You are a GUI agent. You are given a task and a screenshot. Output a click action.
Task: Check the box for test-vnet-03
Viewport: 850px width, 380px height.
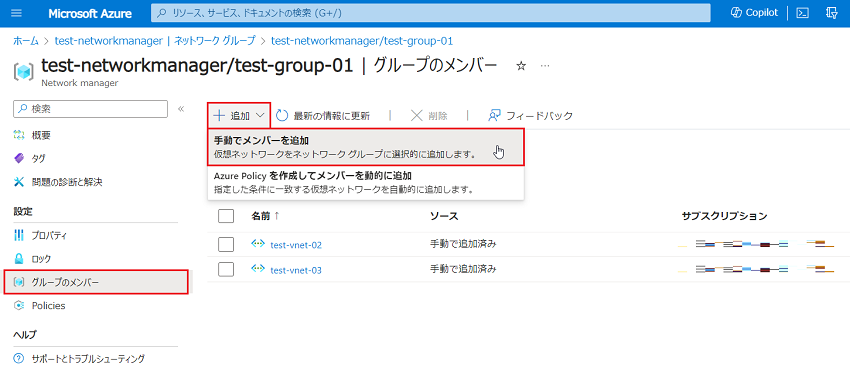coord(226,269)
